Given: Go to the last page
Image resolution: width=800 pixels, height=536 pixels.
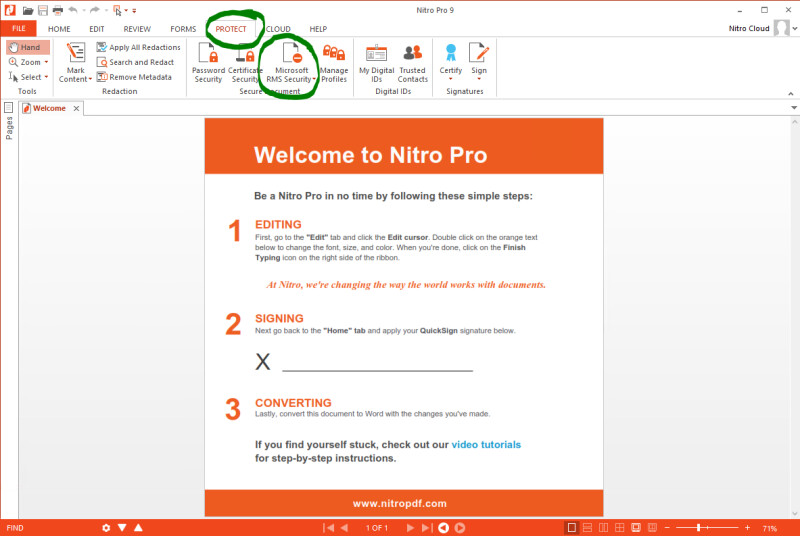Looking at the screenshot, I should click(x=427, y=528).
